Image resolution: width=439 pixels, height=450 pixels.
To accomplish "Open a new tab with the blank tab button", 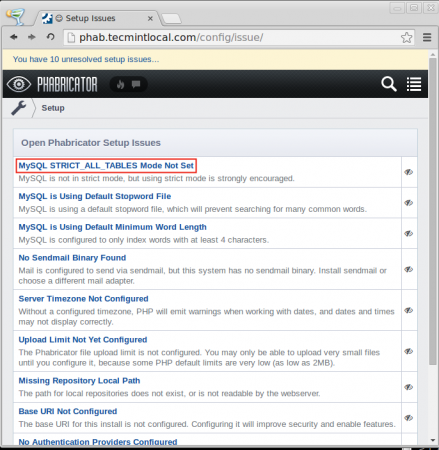I will tap(172, 19).
